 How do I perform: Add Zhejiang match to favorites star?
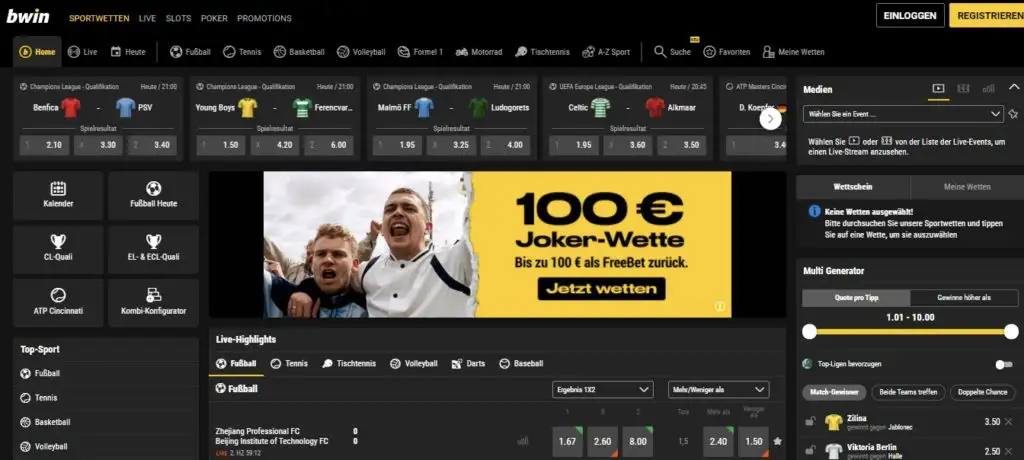click(x=777, y=442)
